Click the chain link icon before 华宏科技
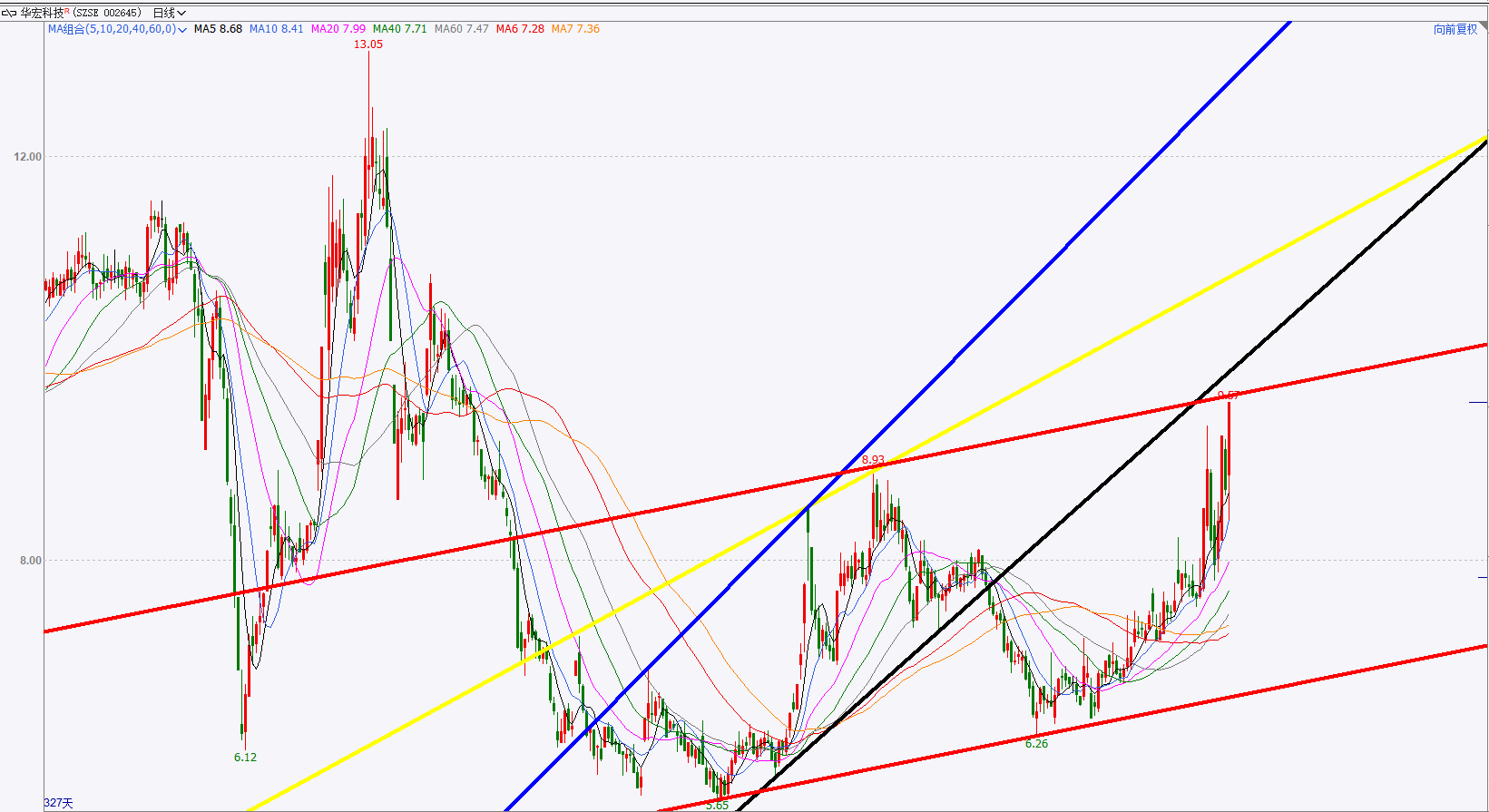This screenshot has height=812, width=1489. coord(10,13)
